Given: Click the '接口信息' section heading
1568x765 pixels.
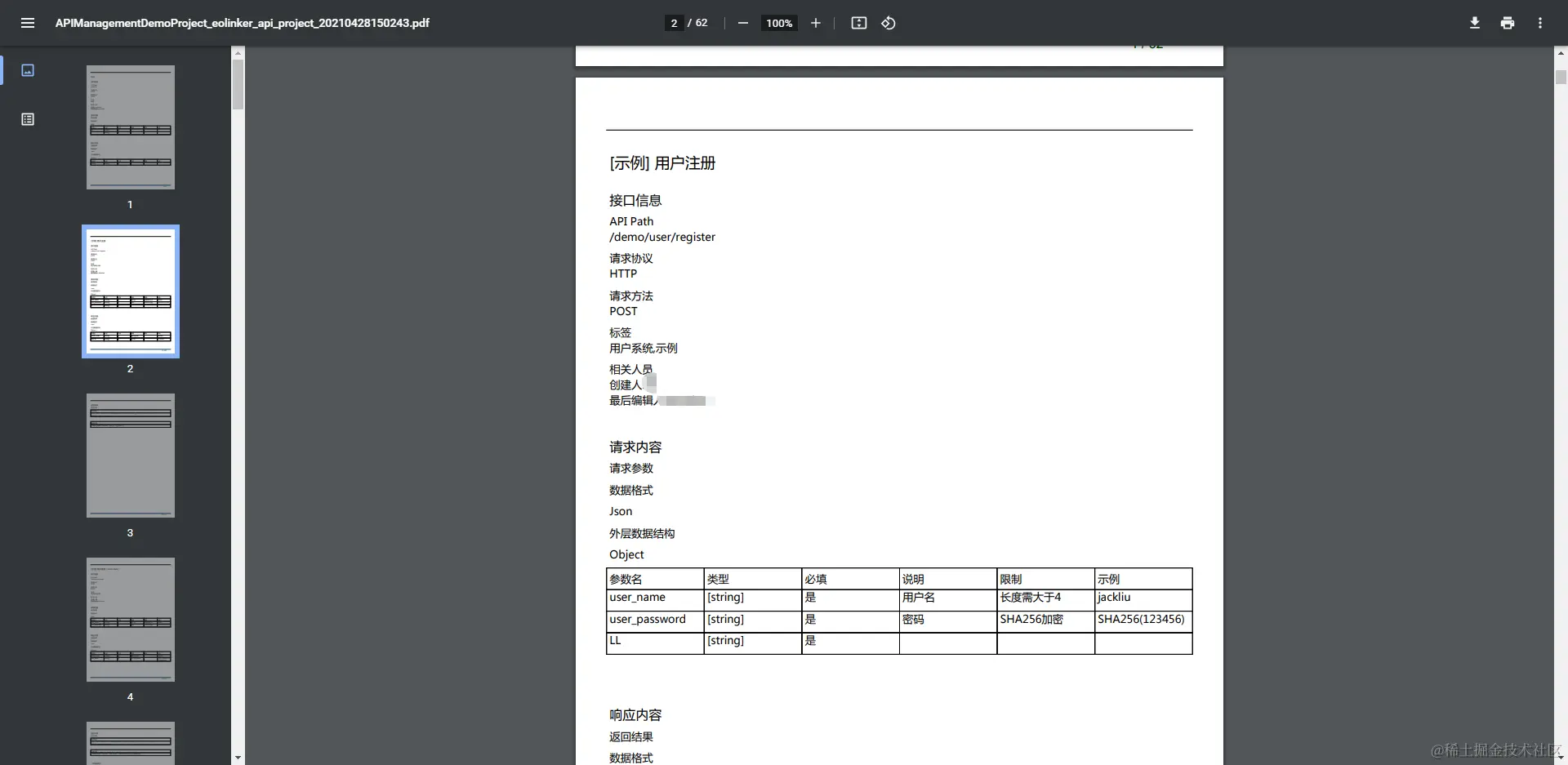Looking at the screenshot, I should click(x=635, y=201).
